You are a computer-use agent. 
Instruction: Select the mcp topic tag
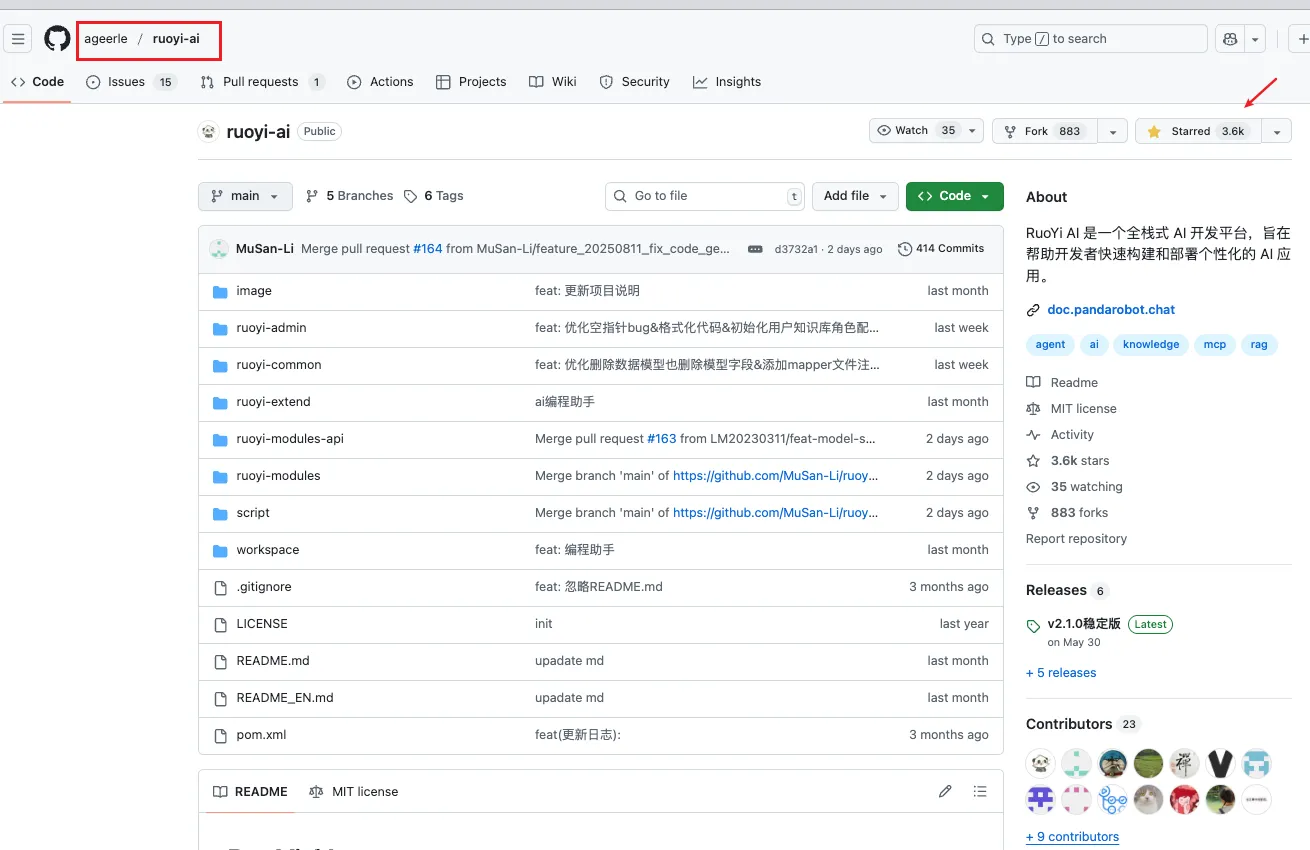click(1214, 344)
